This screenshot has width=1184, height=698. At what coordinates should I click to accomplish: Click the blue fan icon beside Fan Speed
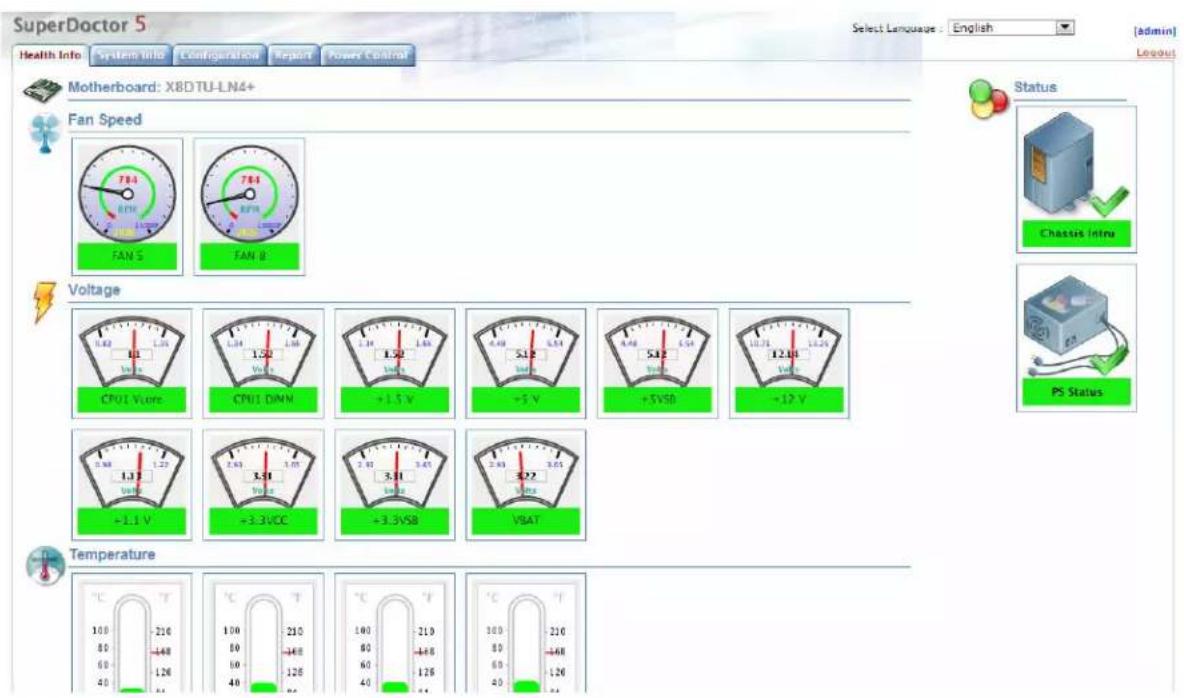click(x=45, y=134)
